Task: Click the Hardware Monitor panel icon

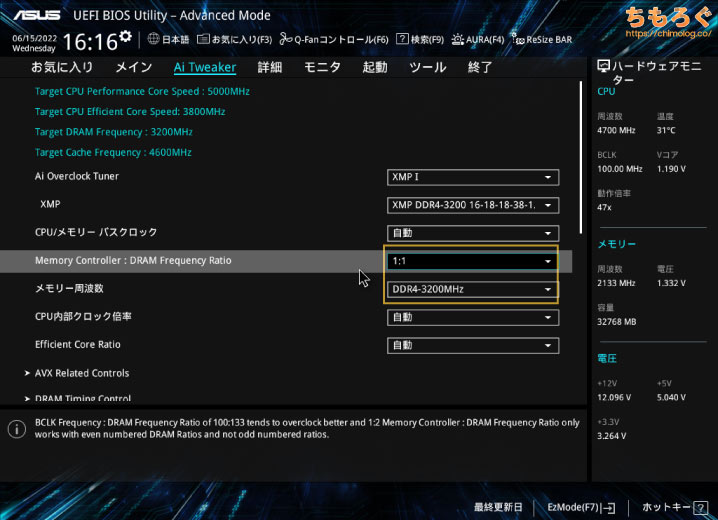Action: click(604, 67)
